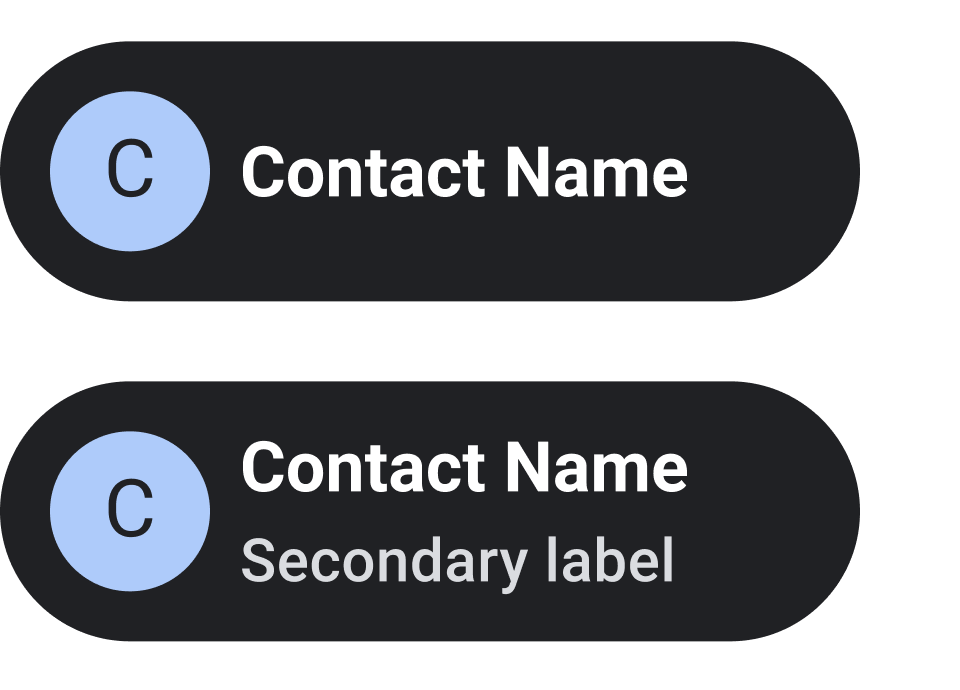This screenshot has height=690, width=960.
Task: Open the profile picture of the first contact
Action: click(130, 171)
